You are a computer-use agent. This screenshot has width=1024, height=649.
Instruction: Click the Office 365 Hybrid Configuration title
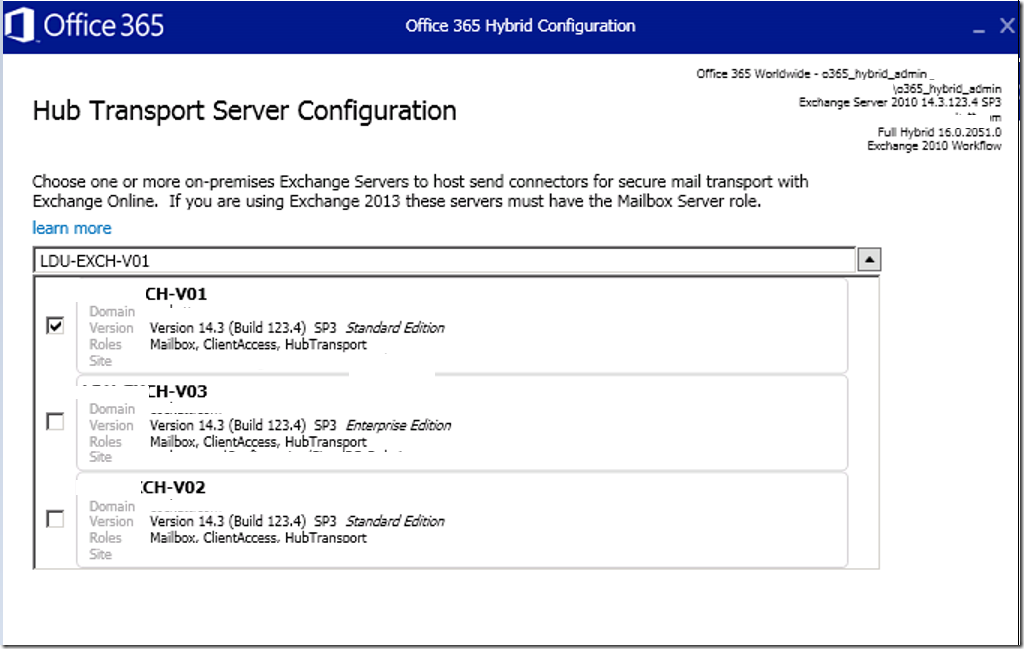point(520,26)
